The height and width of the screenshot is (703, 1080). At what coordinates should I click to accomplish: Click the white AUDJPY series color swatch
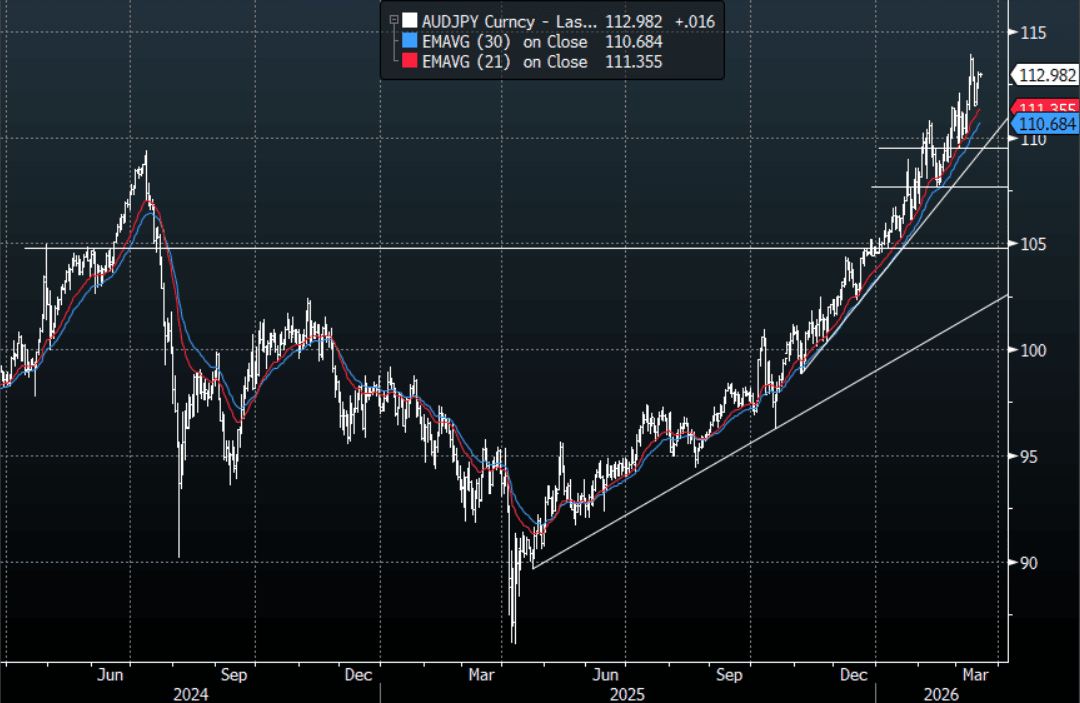(x=410, y=21)
